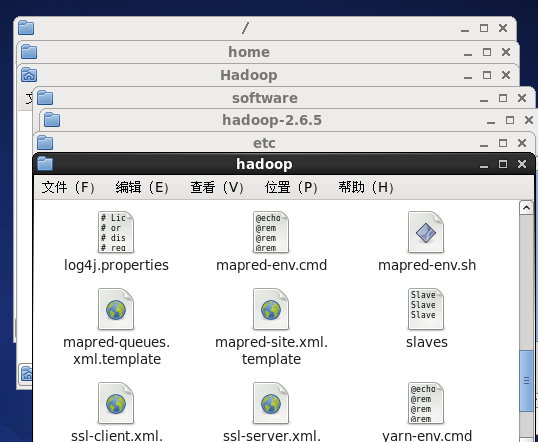Image resolution: width=538 pixels, height=442 pixels.
Task: Click the folder icon in hadoop window title bar
Action: point(45,163)
